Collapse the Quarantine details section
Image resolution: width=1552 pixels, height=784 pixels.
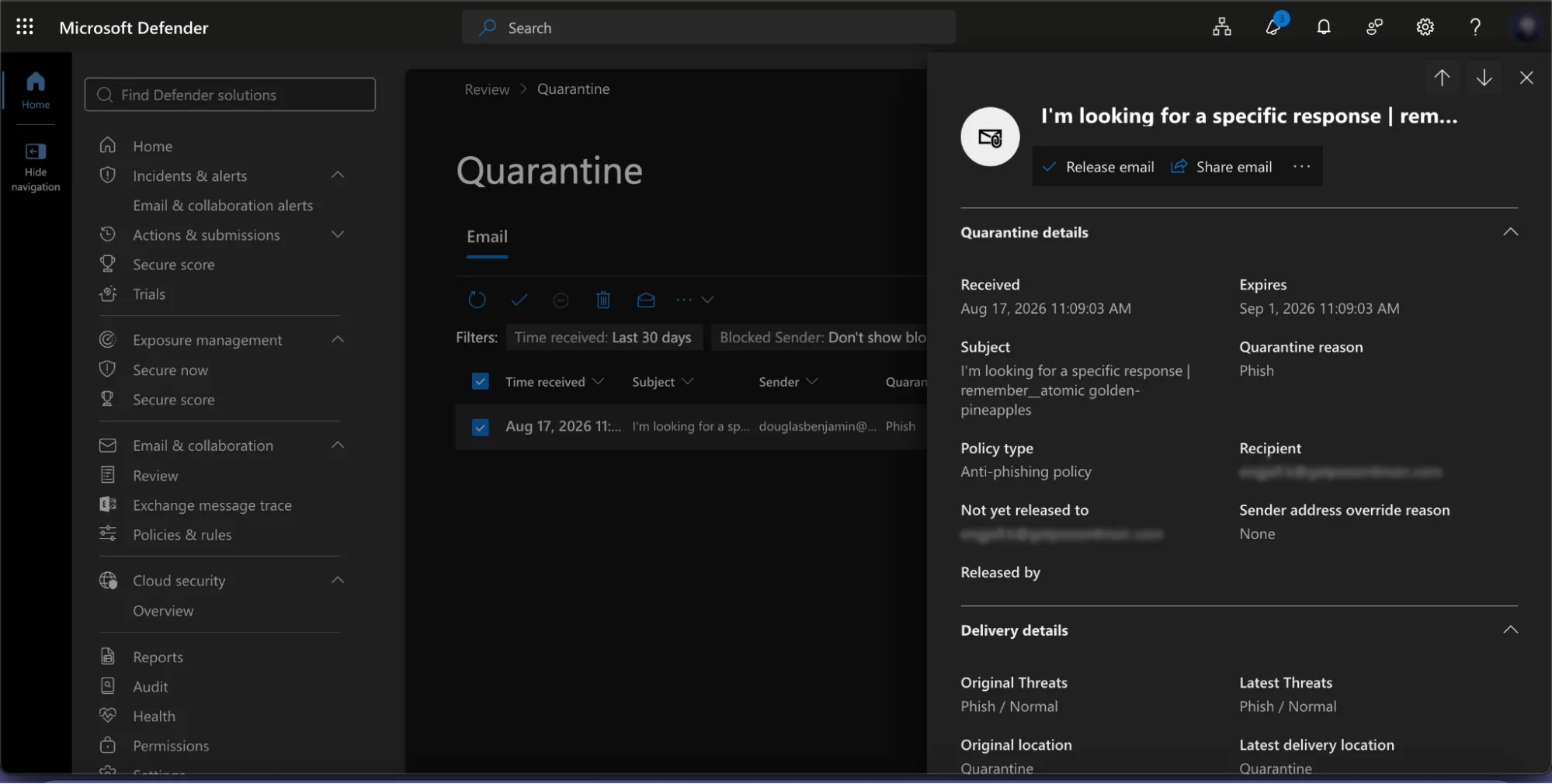tap(1510, 232)
